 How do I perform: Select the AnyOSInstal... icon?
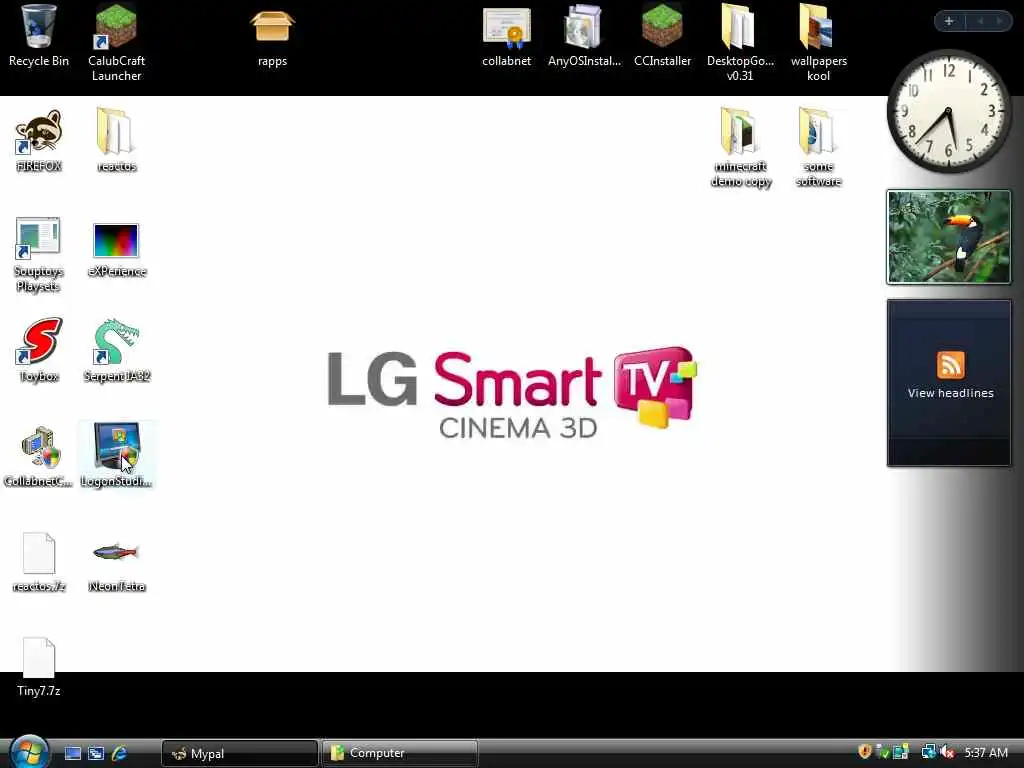[584, 36]
